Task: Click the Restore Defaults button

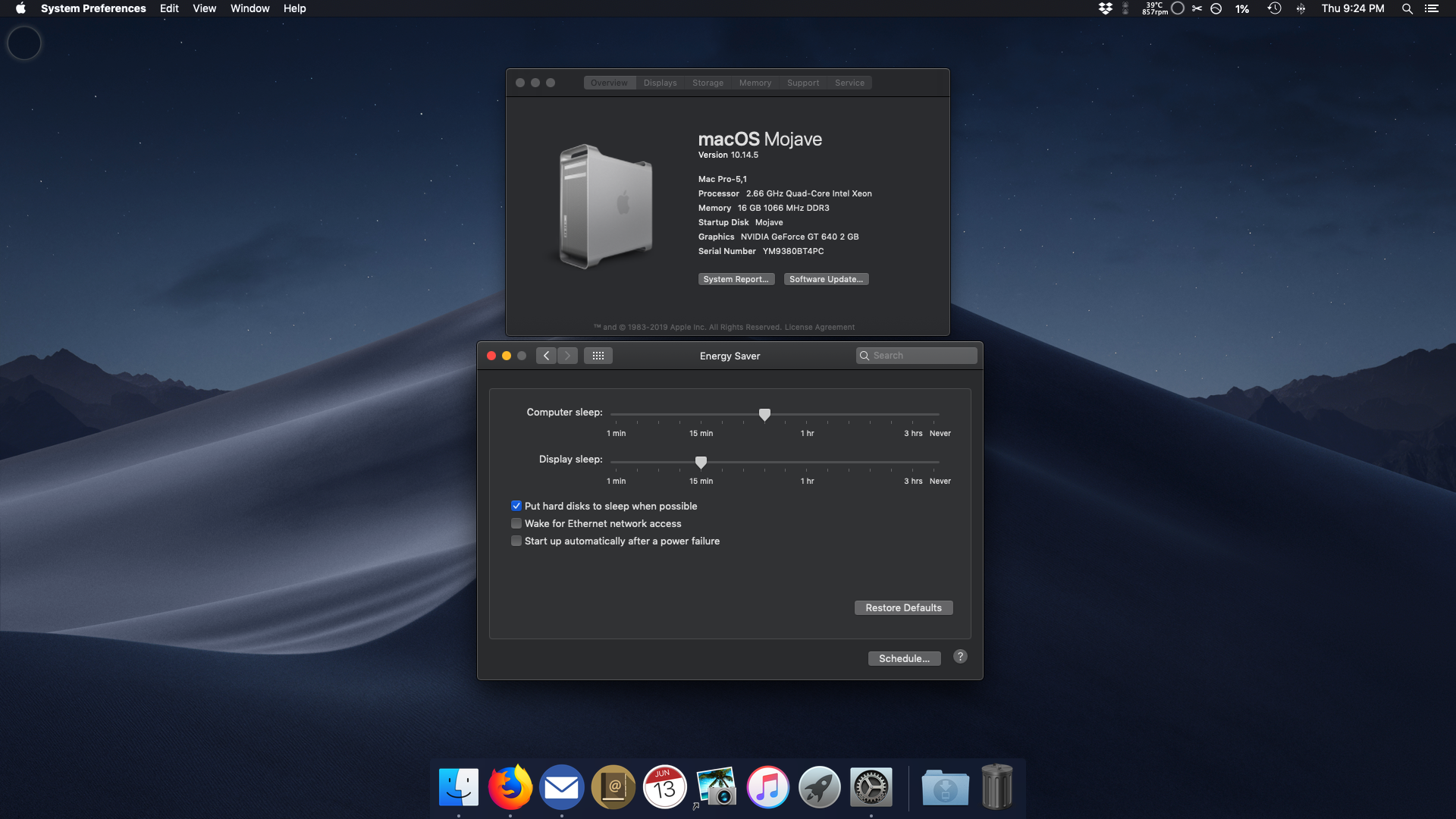Action: click(x=903, y=607)
